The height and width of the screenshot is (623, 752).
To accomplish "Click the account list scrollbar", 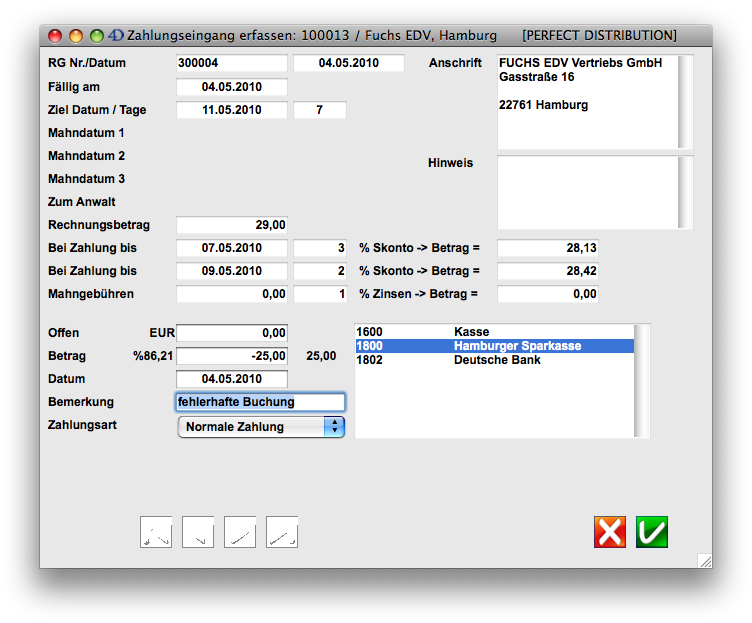I will (642, 380).
